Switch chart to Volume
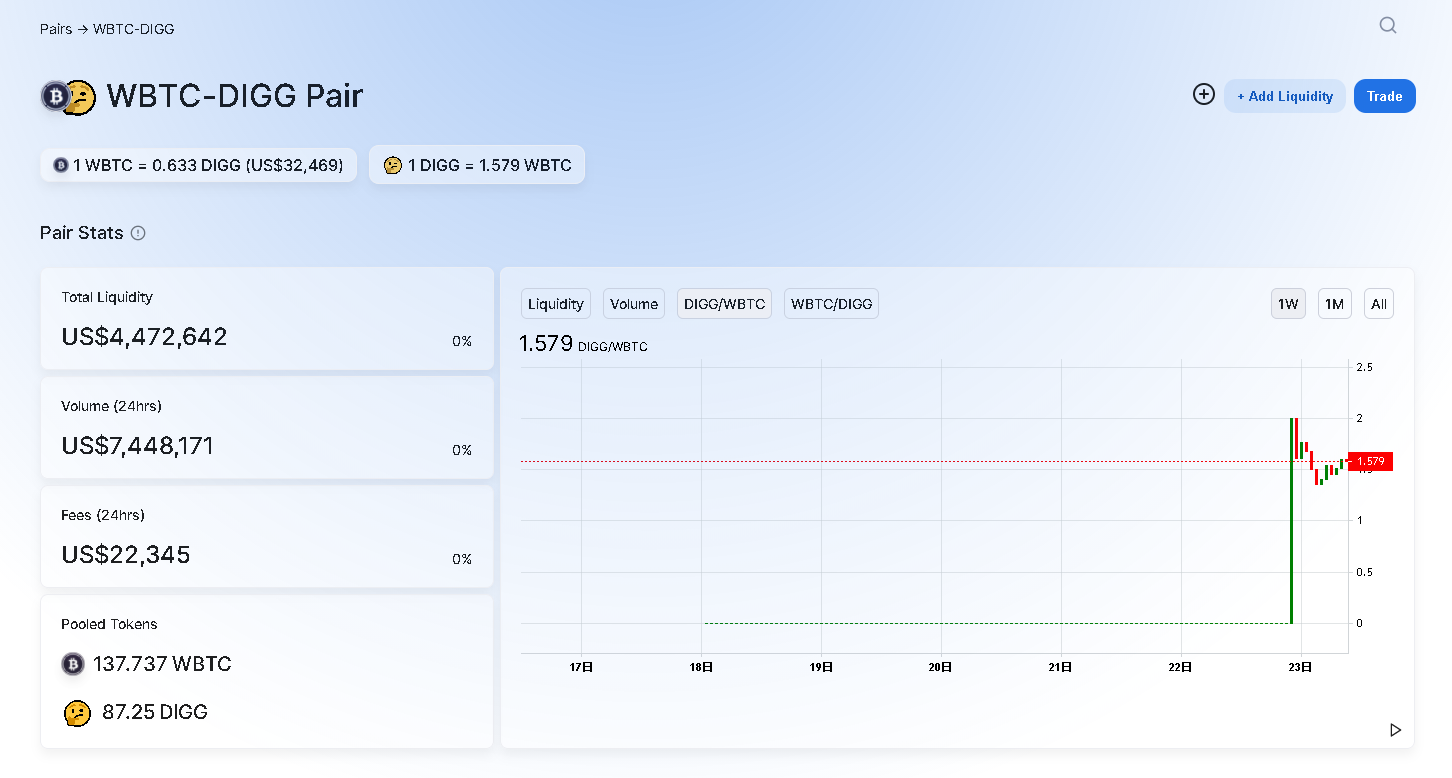The width and height of the screenshot is (1452, 778). (634, 304)
